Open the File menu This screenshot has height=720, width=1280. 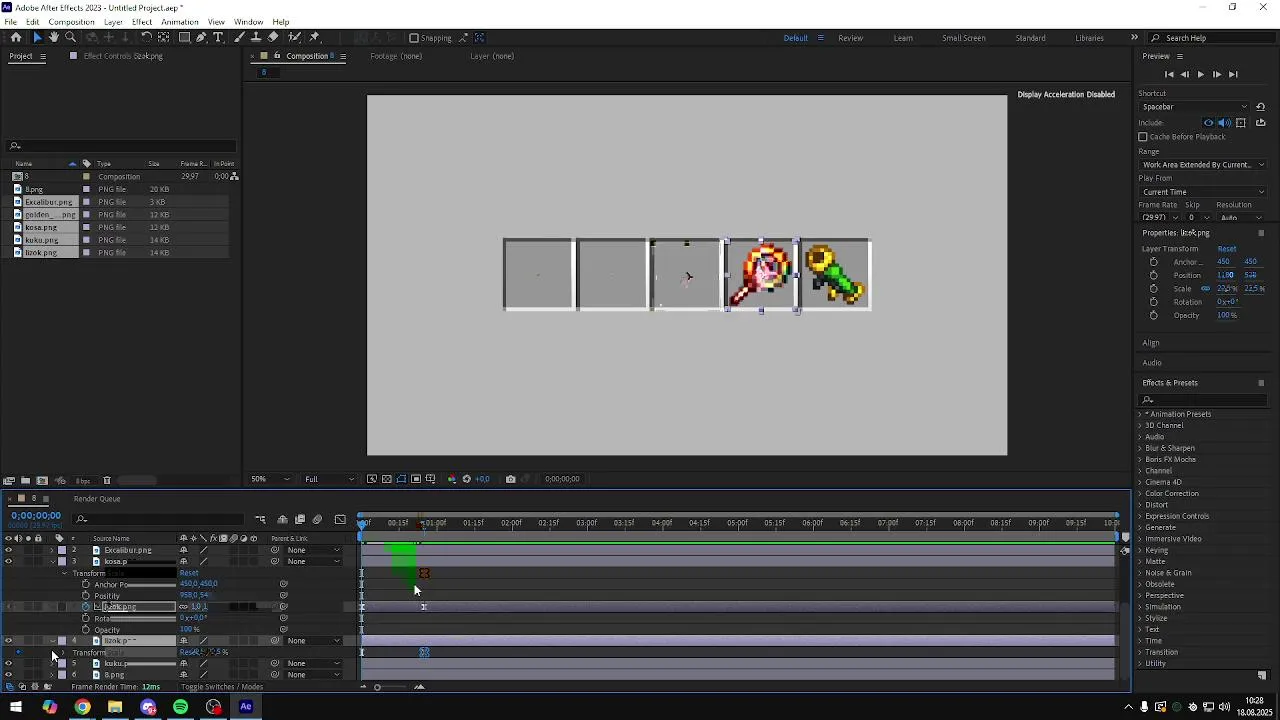point(10,22)
